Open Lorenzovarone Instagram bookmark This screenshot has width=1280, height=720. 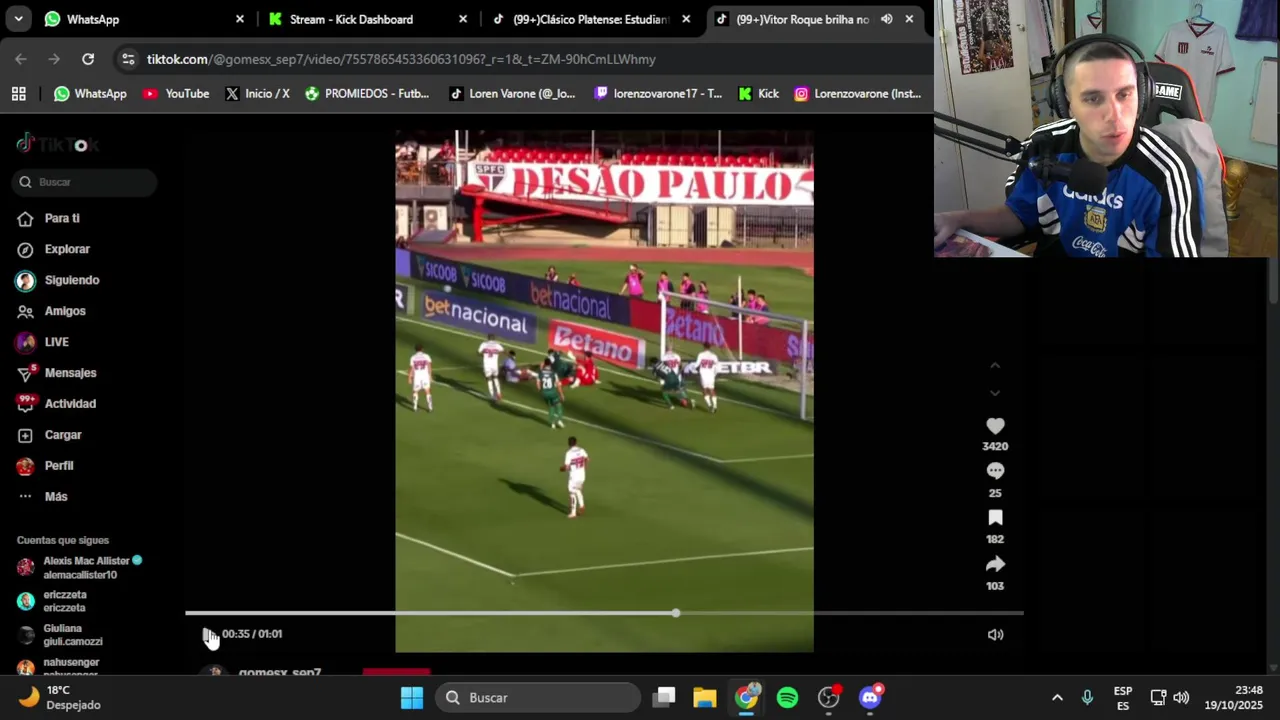pos(858,93)
